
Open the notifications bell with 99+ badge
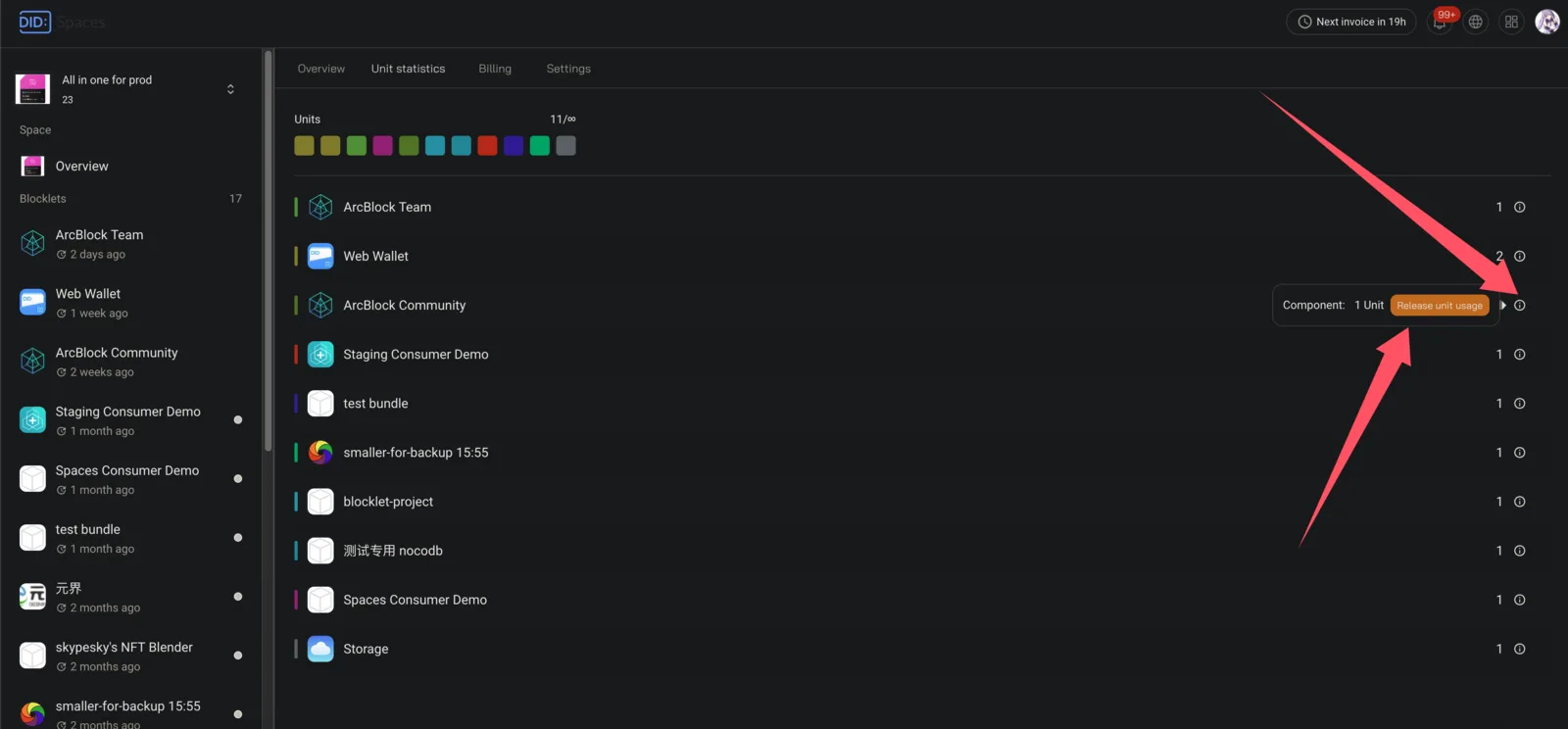[1440, 22]
